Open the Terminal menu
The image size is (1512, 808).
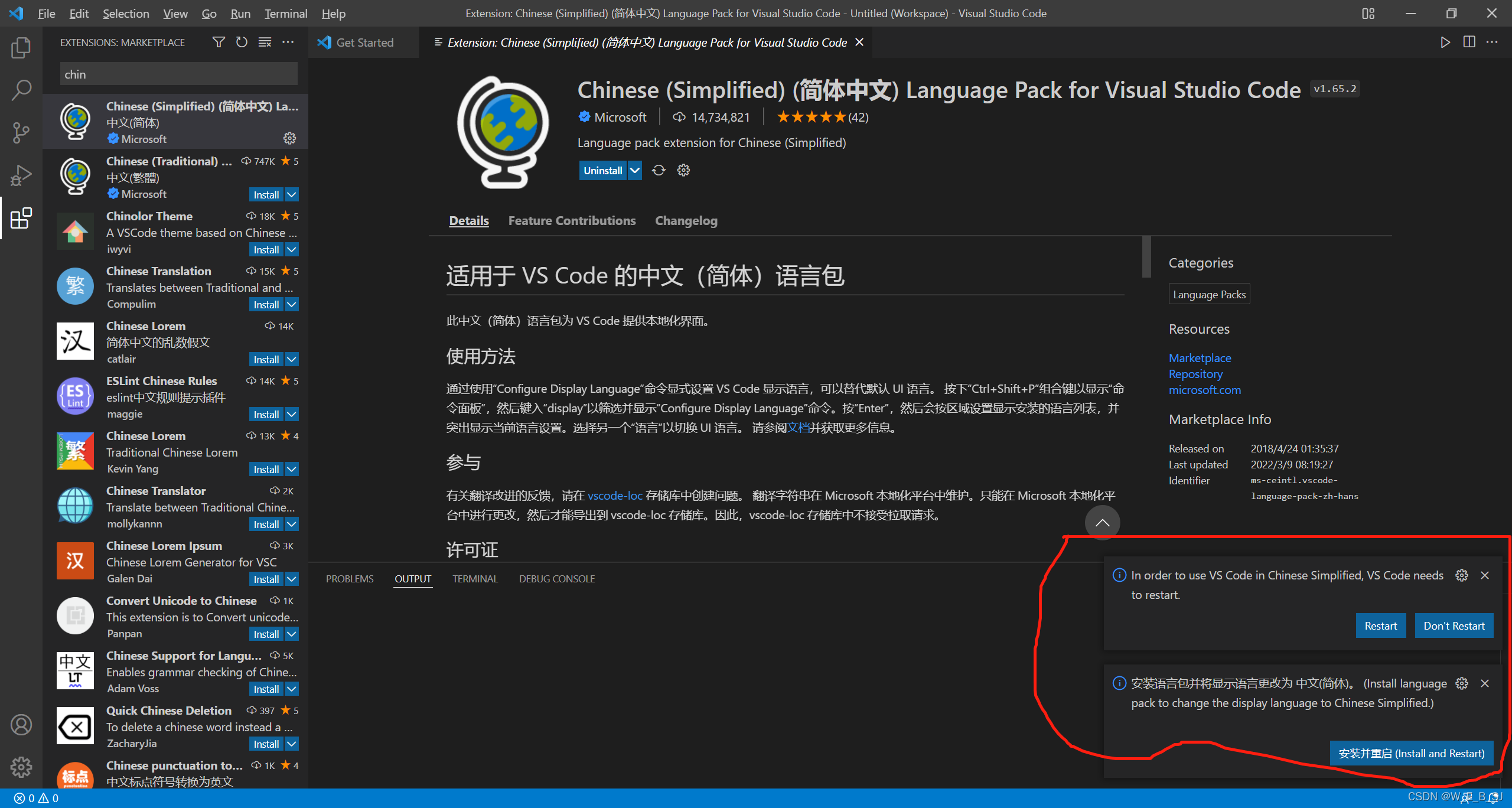(x=285, y=14)
